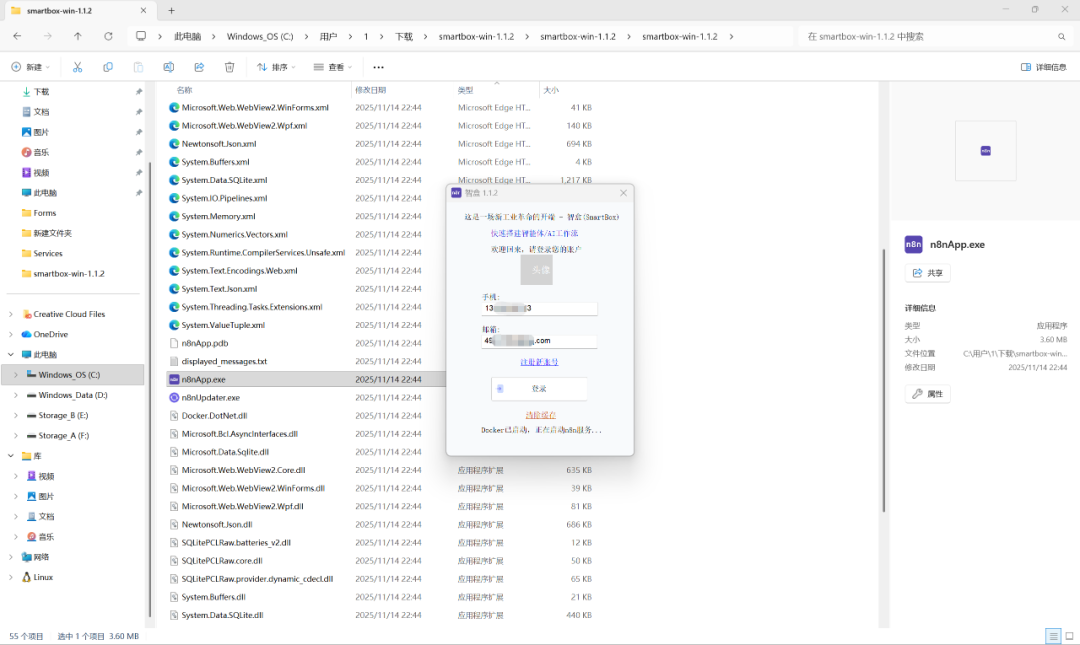Click the Rename icon in toolbar
Viewport: 1080px width, 645px height.
(x=169, y=67)
